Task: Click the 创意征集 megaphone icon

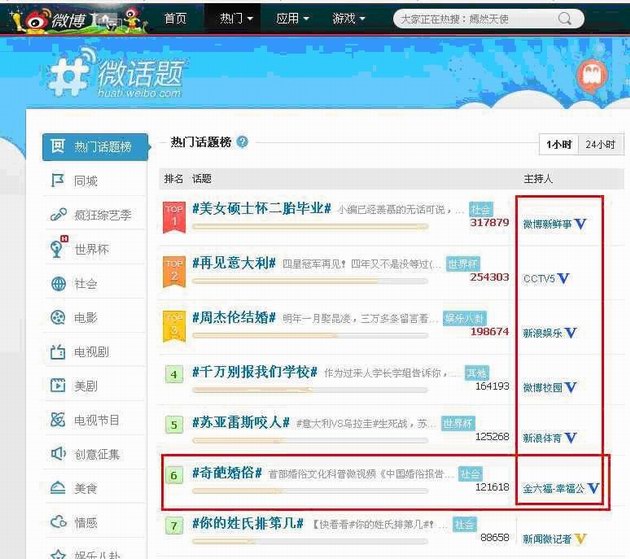Action: 58,454
